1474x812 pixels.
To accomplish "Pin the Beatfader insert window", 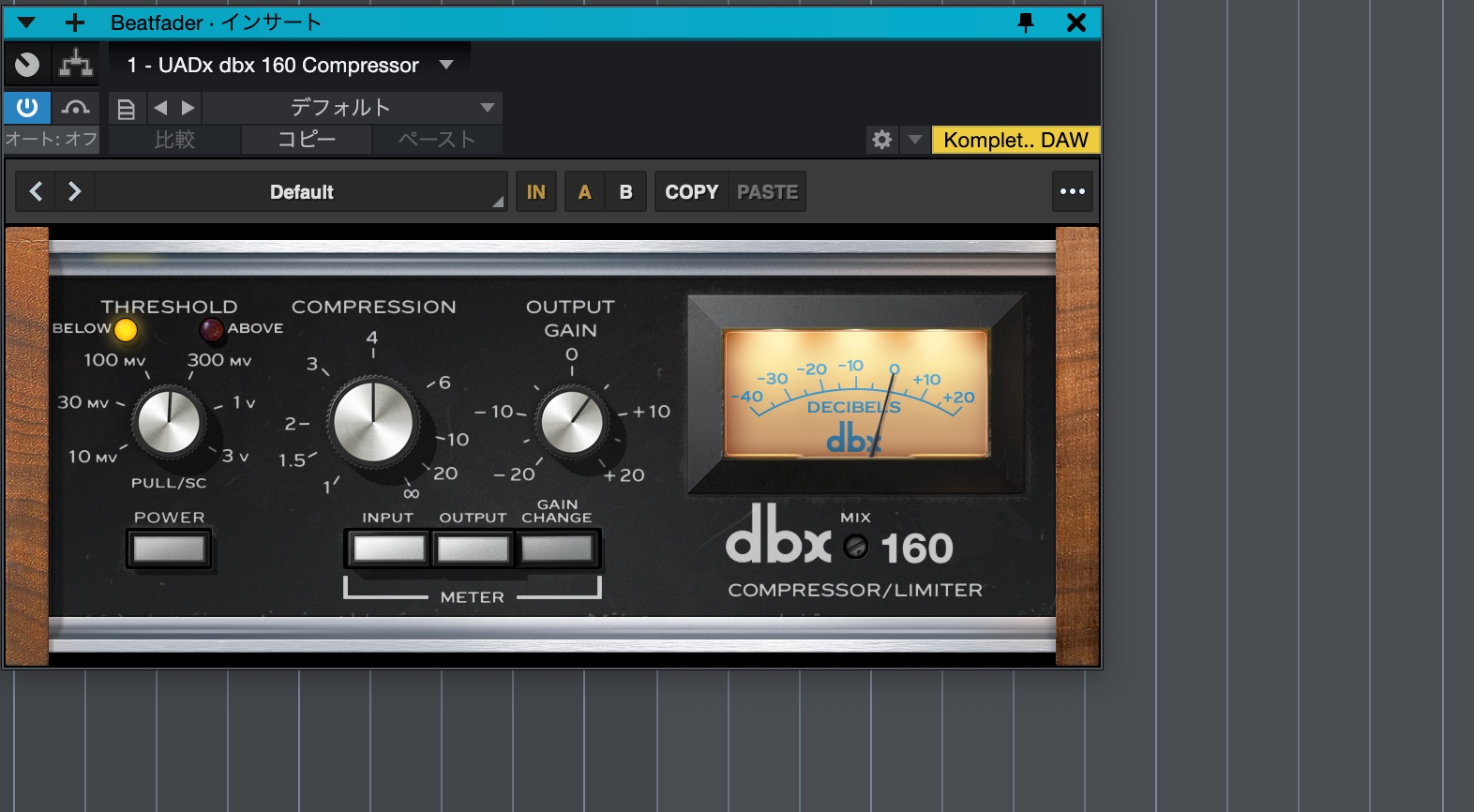I will tap(1026, 23).
